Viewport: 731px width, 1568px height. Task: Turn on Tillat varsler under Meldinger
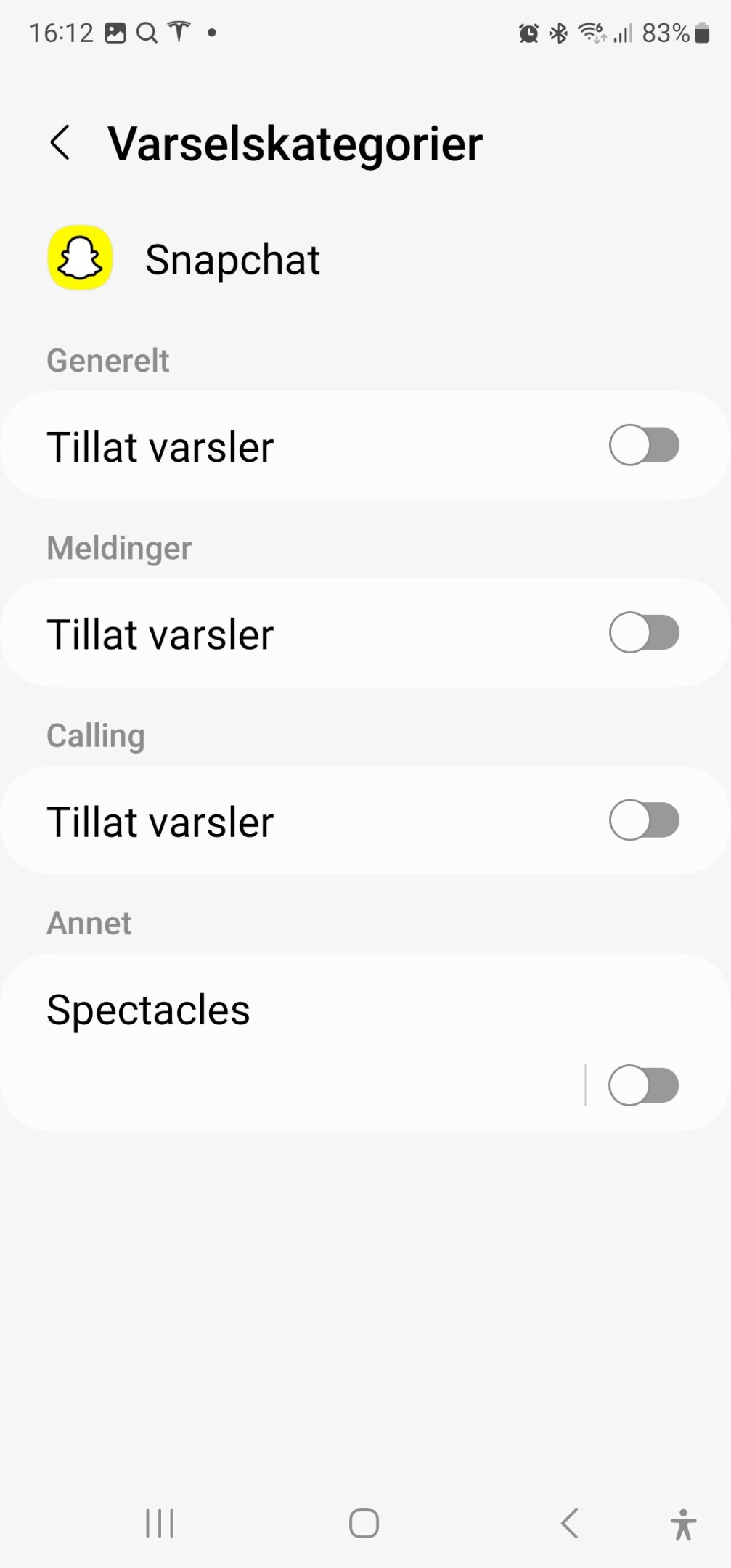pyautogui.click(x=644, y=633)
